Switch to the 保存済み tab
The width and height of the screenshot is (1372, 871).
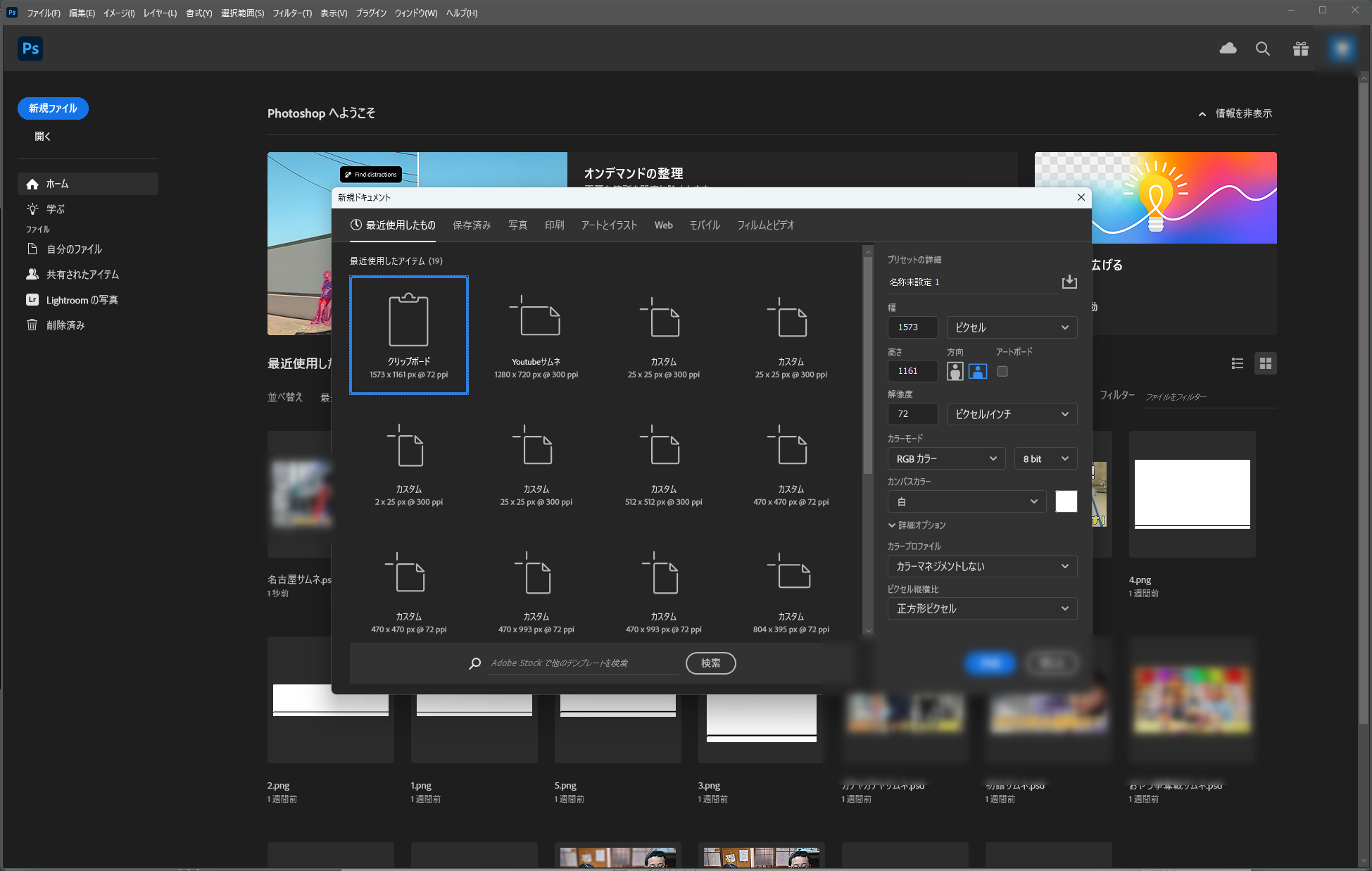[x=472, y=225]
